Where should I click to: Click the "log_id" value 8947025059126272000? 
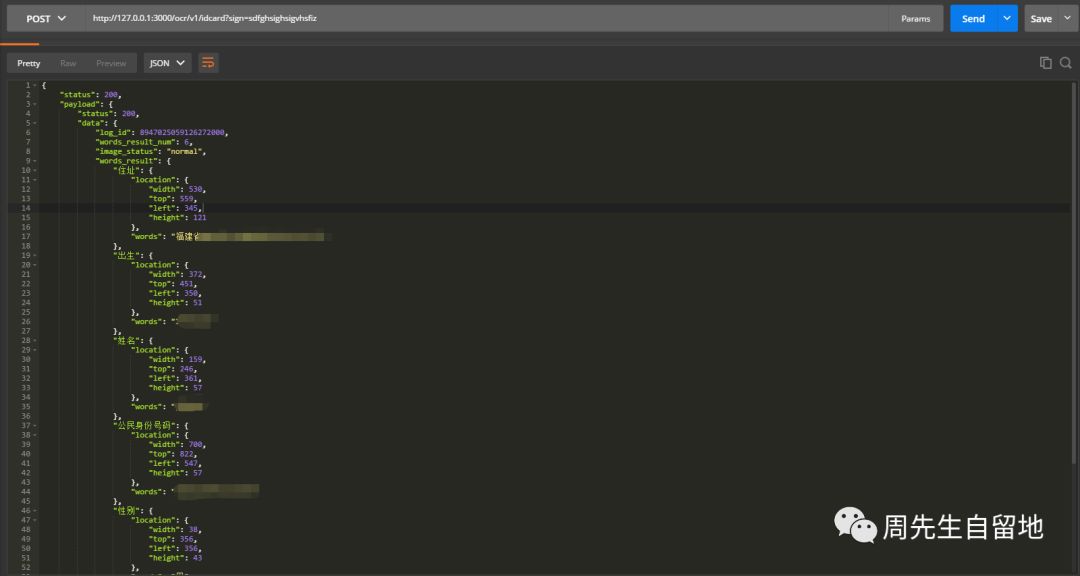(183, 132)
